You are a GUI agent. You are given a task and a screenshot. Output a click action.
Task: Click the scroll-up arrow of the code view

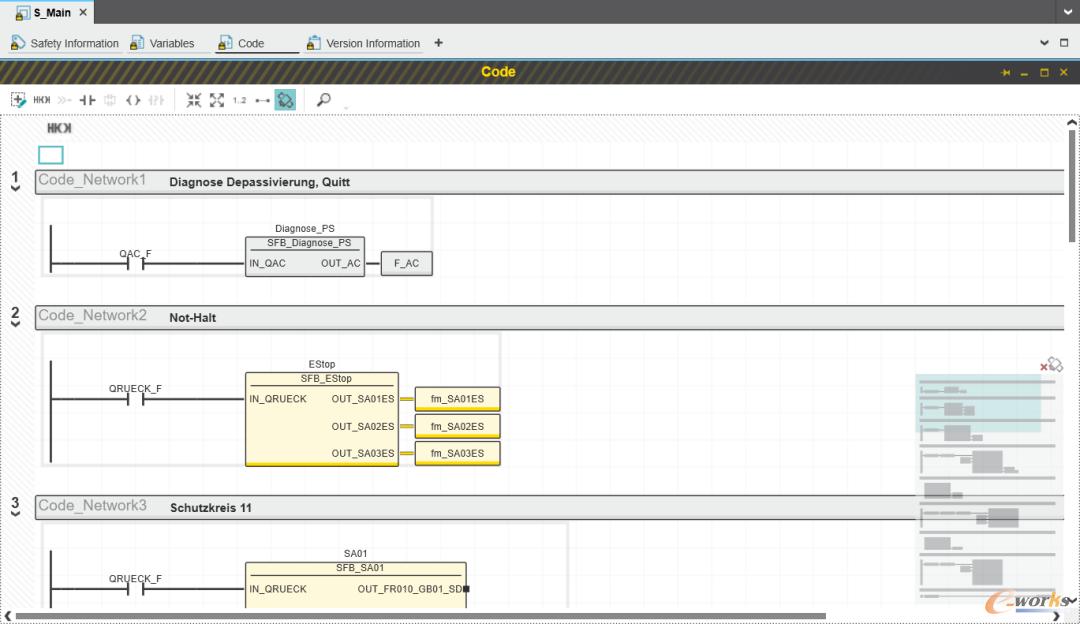tap(1072, 123)
